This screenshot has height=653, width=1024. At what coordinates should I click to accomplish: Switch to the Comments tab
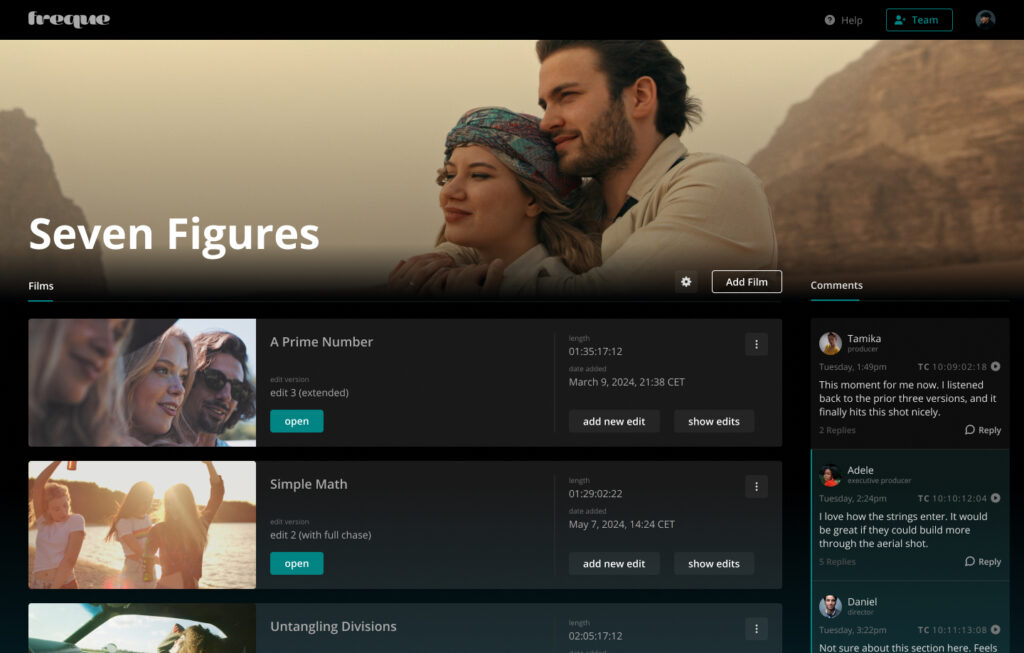(836, 286)
